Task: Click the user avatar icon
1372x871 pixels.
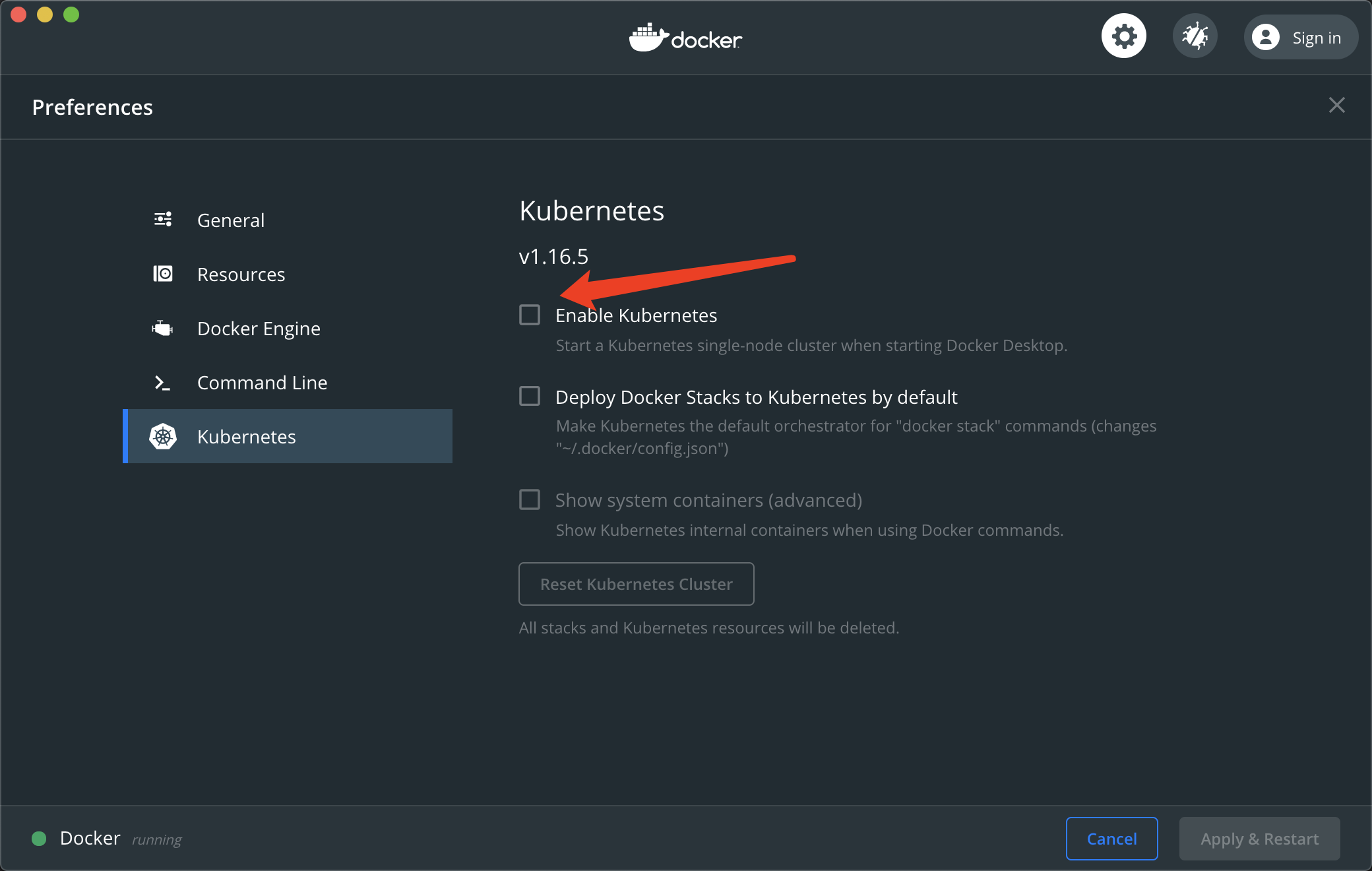Action: [x=1266, y=38]
